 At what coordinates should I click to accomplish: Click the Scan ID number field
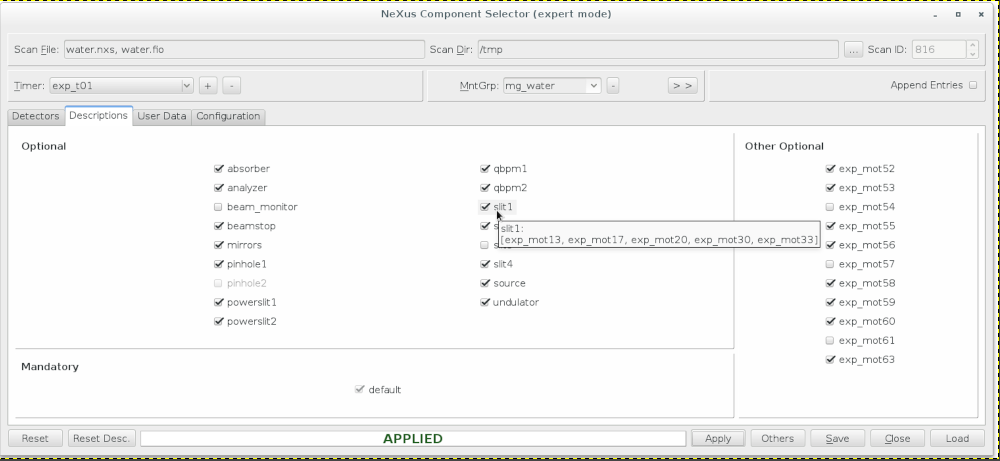[939, 50]
